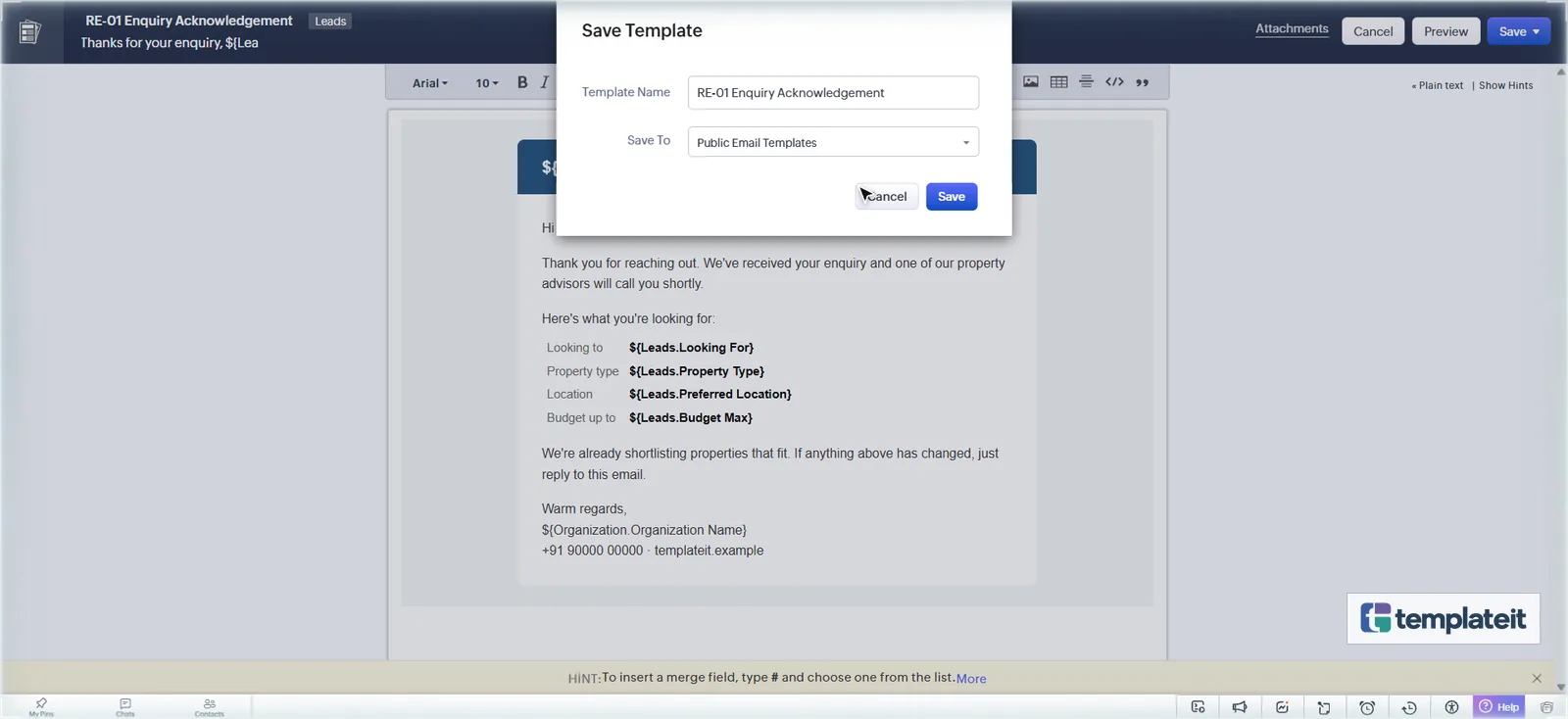Open reminders via the alarm clock icon

click(x=1367, y=707)
